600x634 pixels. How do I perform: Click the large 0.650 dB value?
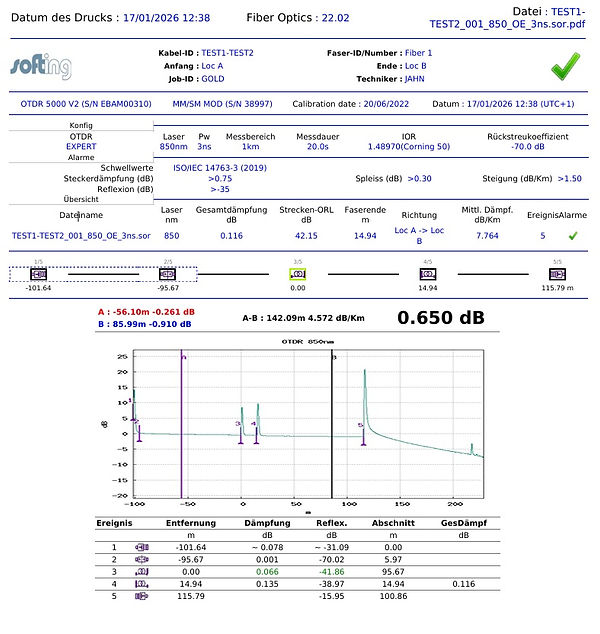point(441,317)
